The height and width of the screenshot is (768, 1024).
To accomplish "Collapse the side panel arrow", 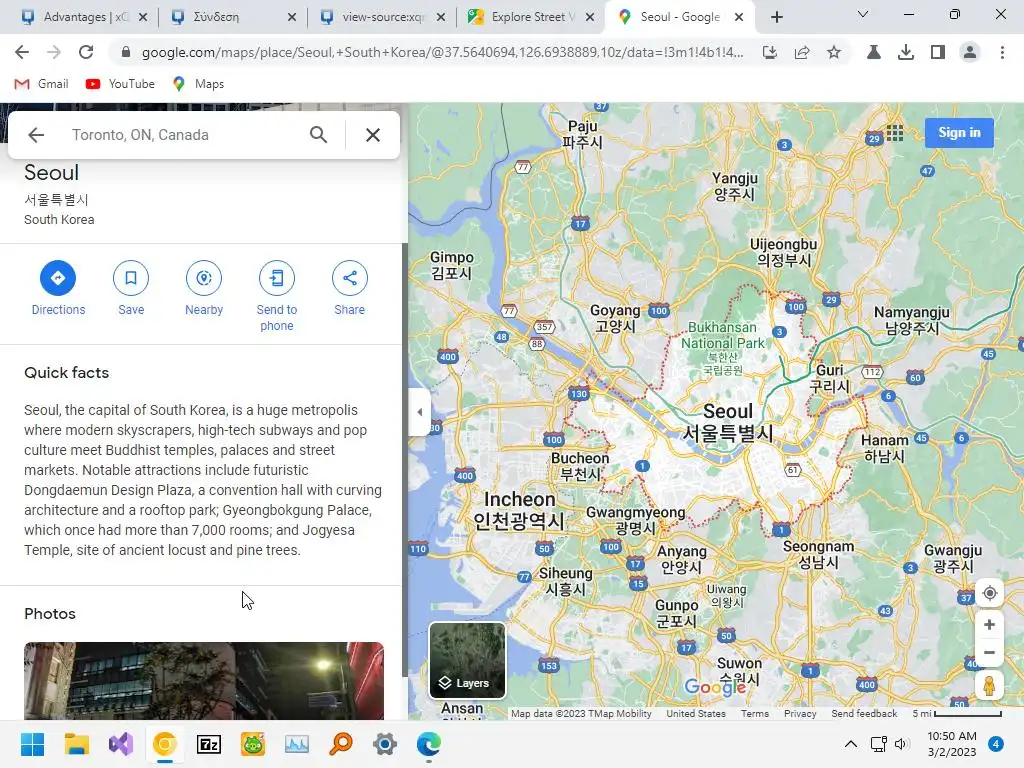I will pyautogui.click(x=419, y=412).
